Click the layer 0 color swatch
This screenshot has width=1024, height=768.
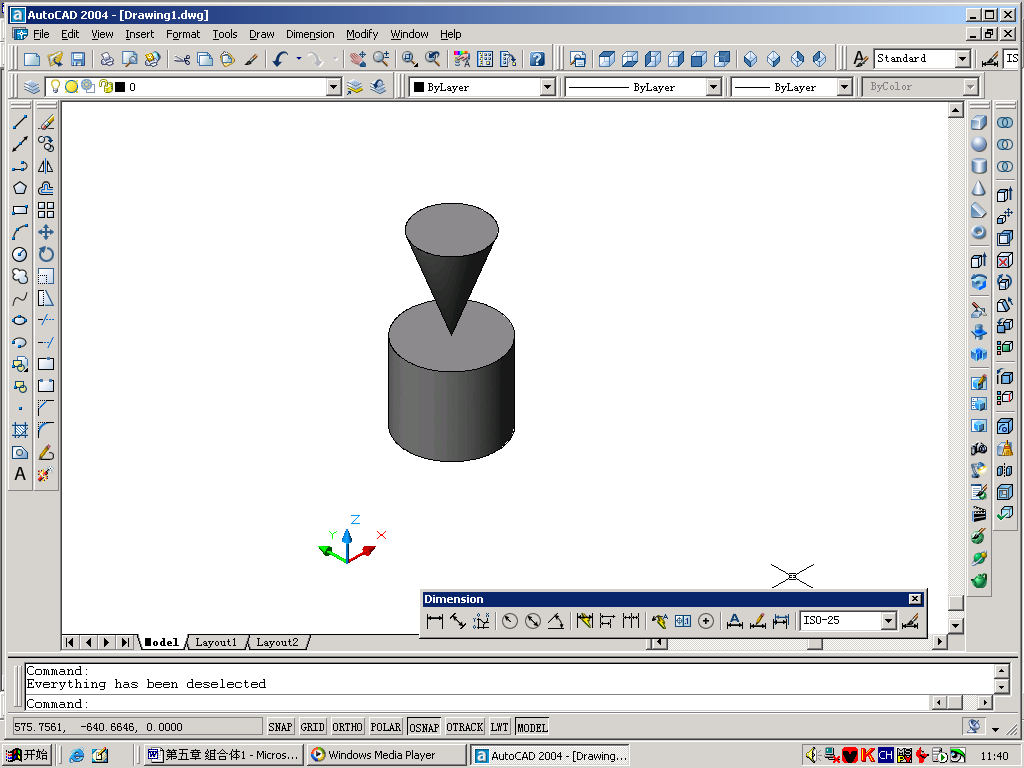tap(120, 87)
